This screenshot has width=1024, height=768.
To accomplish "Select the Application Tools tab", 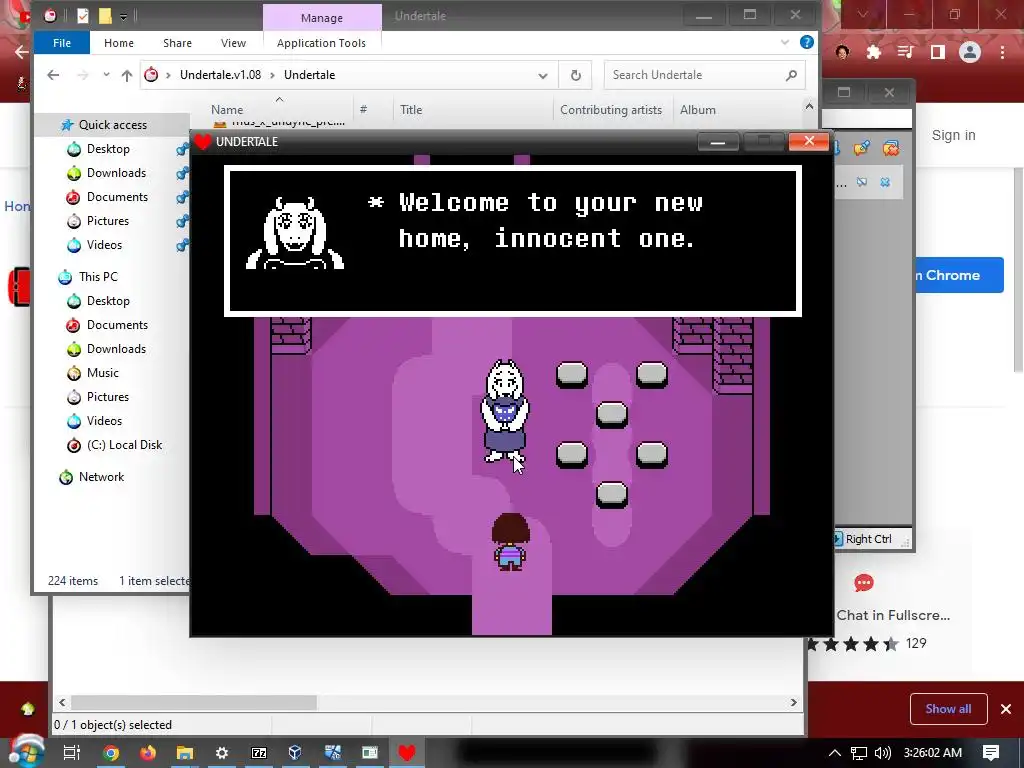I will [x=321, y=43].
